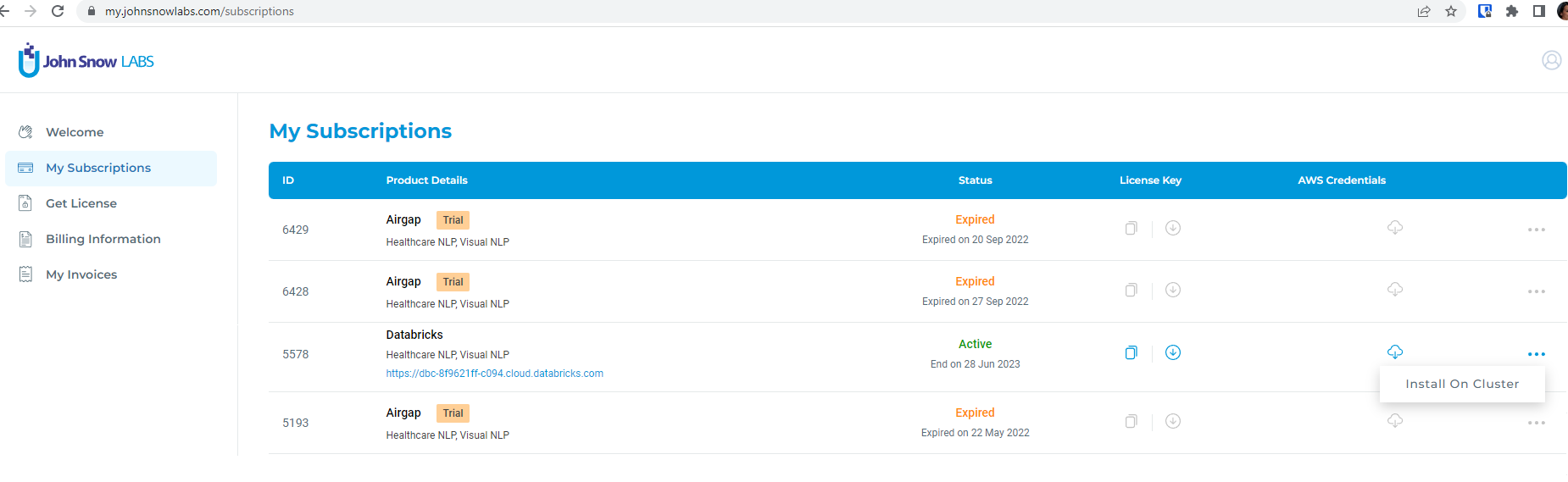Click the Get License document icon

(26, 203)
